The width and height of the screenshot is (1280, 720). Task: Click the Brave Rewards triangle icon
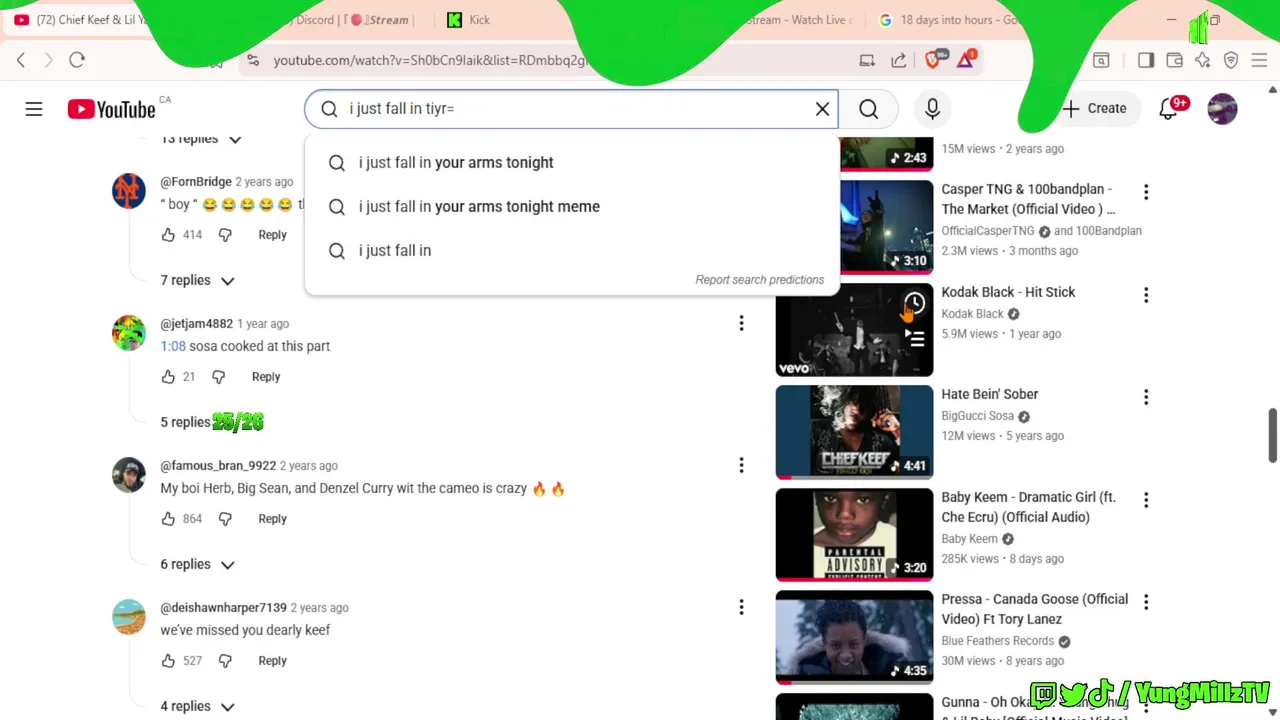pos(966,60)
